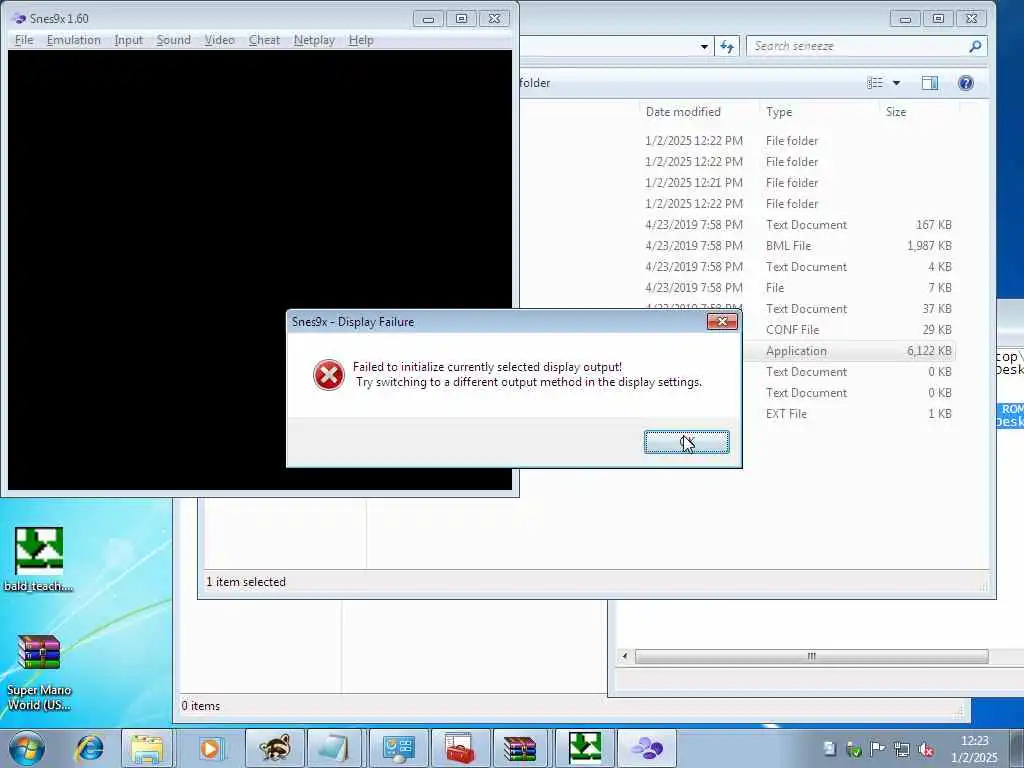This screenshot has width=1024, height=768.
Task: Open the Cheat menu in Snes9x
Action: point(264,40)
